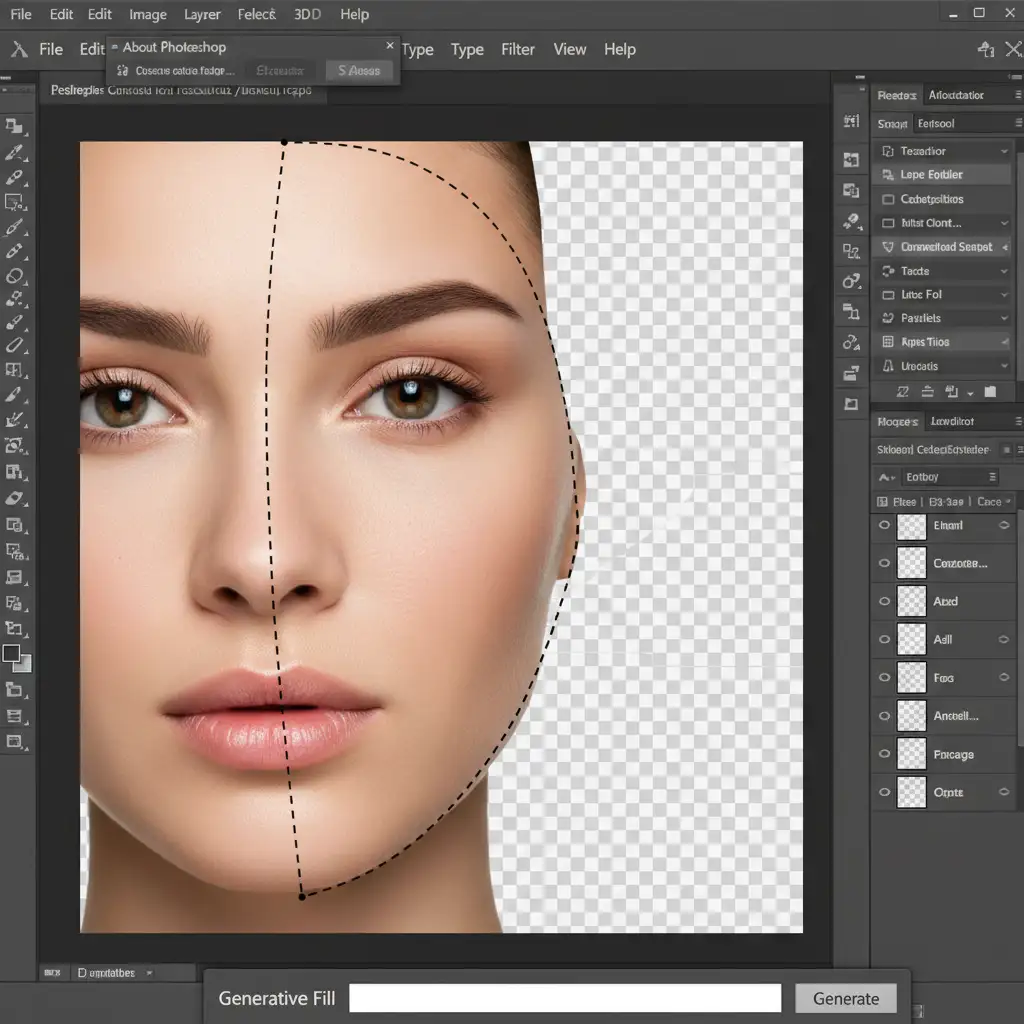The width and height of the screenshot is (1024, 1024).
Task: Open the Filter menu in second bar
Action: tap(518, 49)
